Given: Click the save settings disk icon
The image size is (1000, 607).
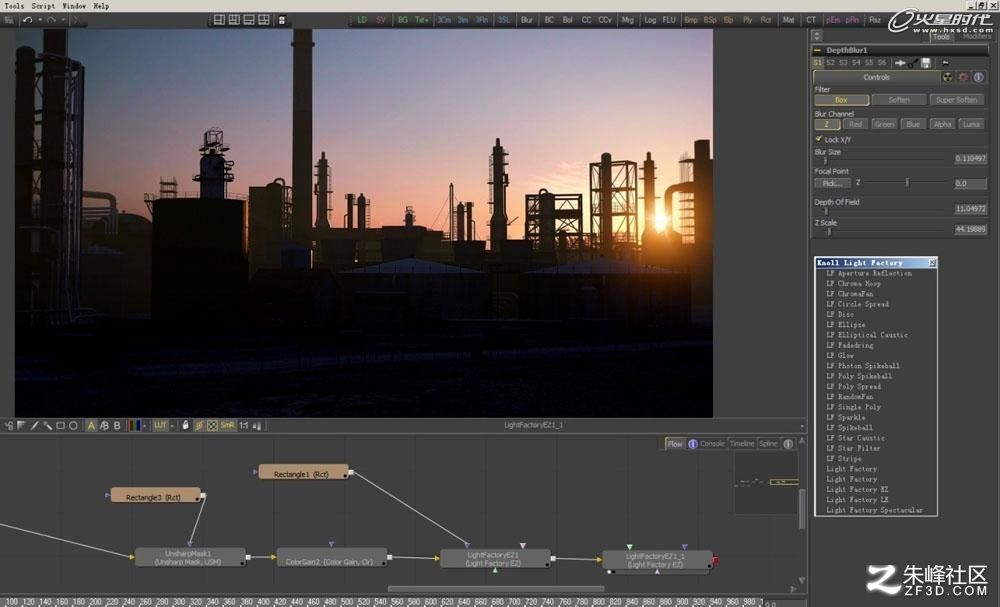Looking at the screenshot, I should 926,62.
